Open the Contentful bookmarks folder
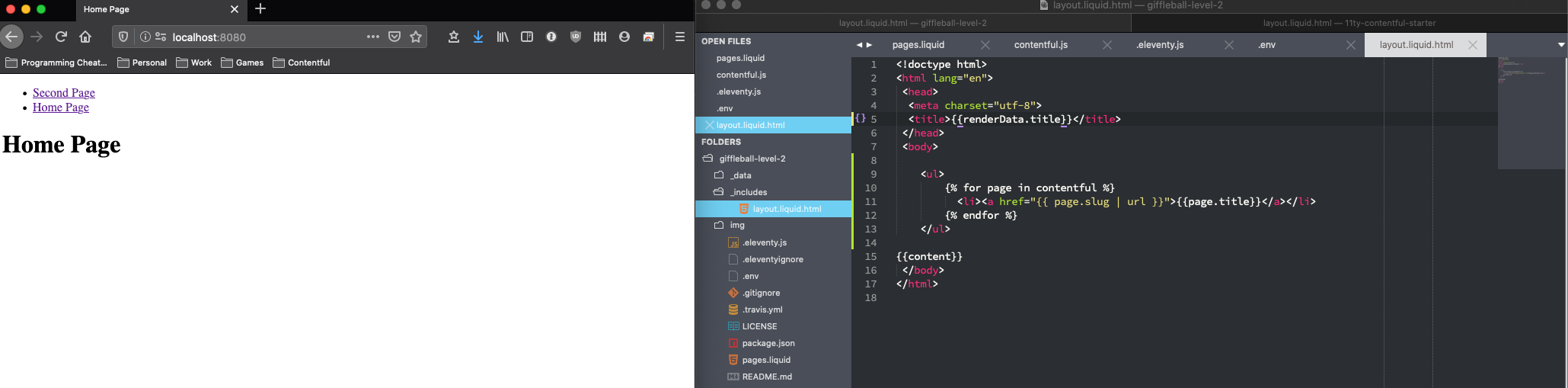 (302, 63)
